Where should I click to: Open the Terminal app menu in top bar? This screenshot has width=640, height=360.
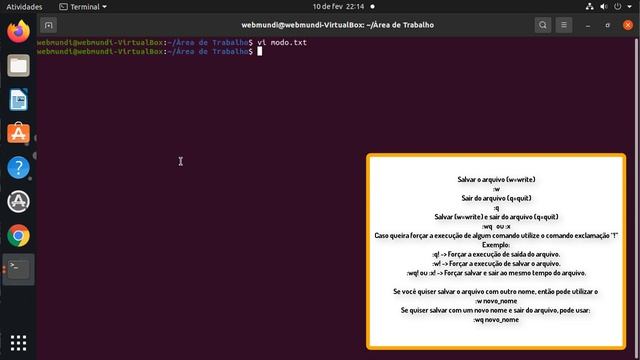click(x=83, y=7)
